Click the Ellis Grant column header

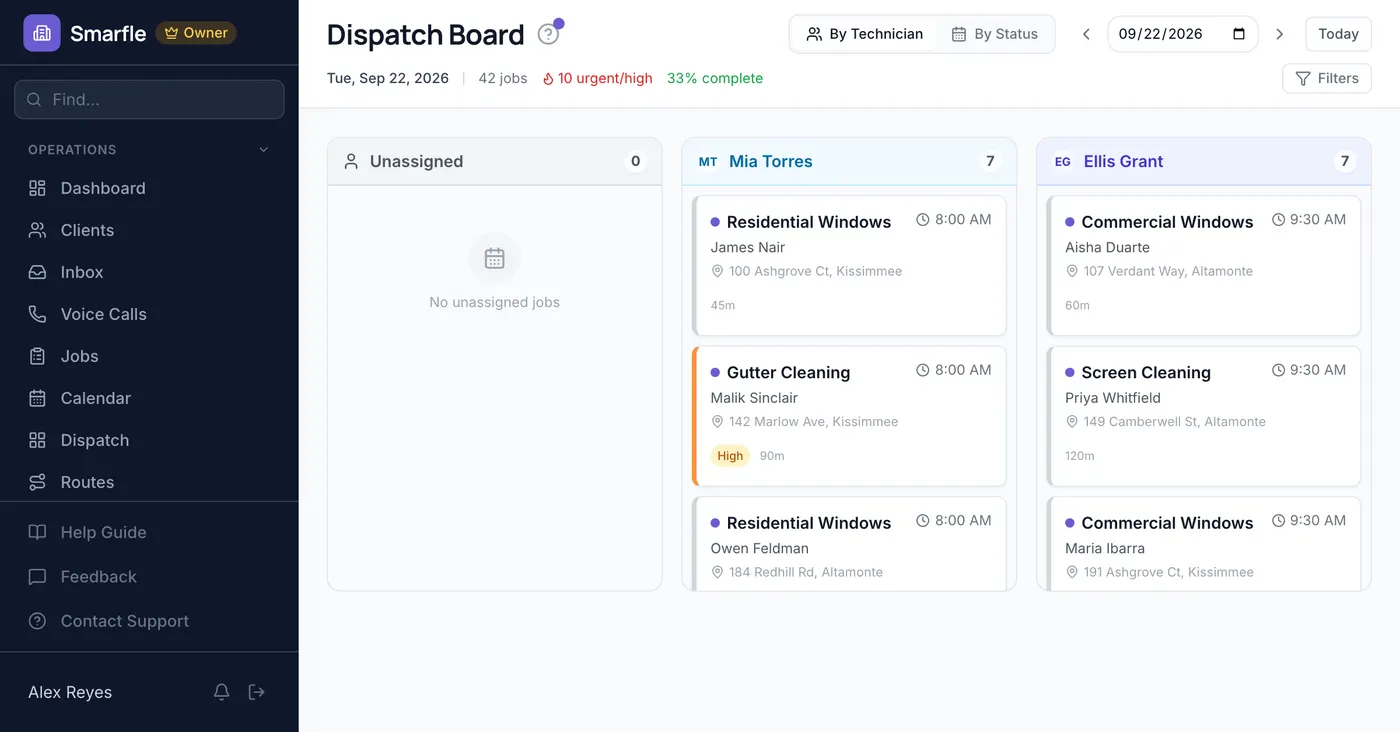1204,161
